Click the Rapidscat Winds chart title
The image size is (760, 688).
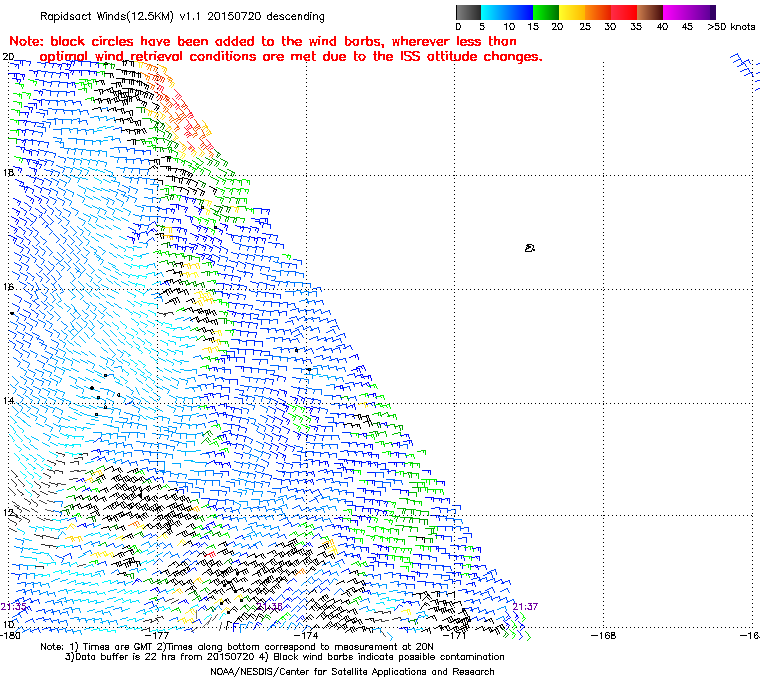click(182, 16)
